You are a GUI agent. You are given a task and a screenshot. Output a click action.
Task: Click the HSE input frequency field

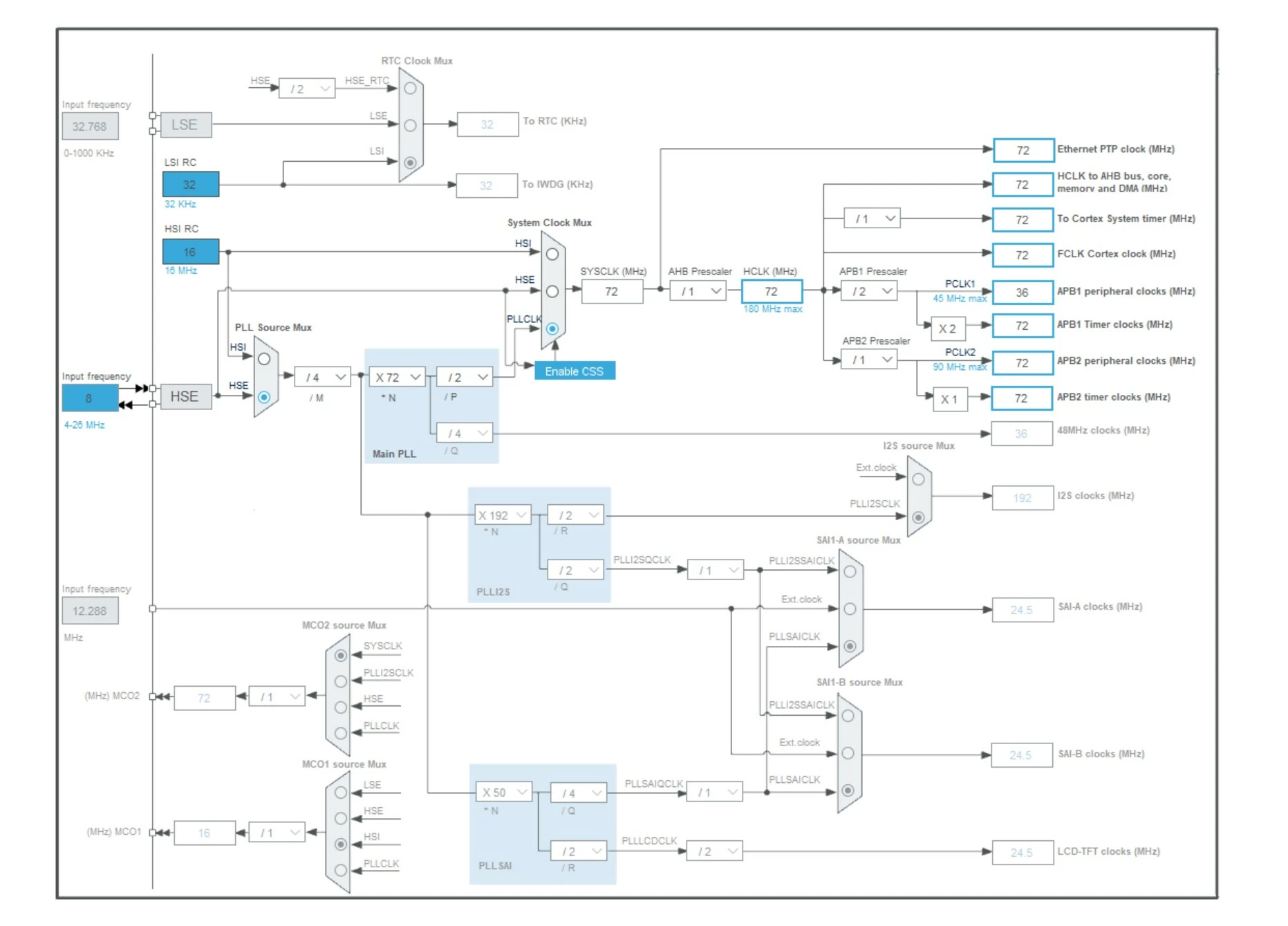point(90,398)
